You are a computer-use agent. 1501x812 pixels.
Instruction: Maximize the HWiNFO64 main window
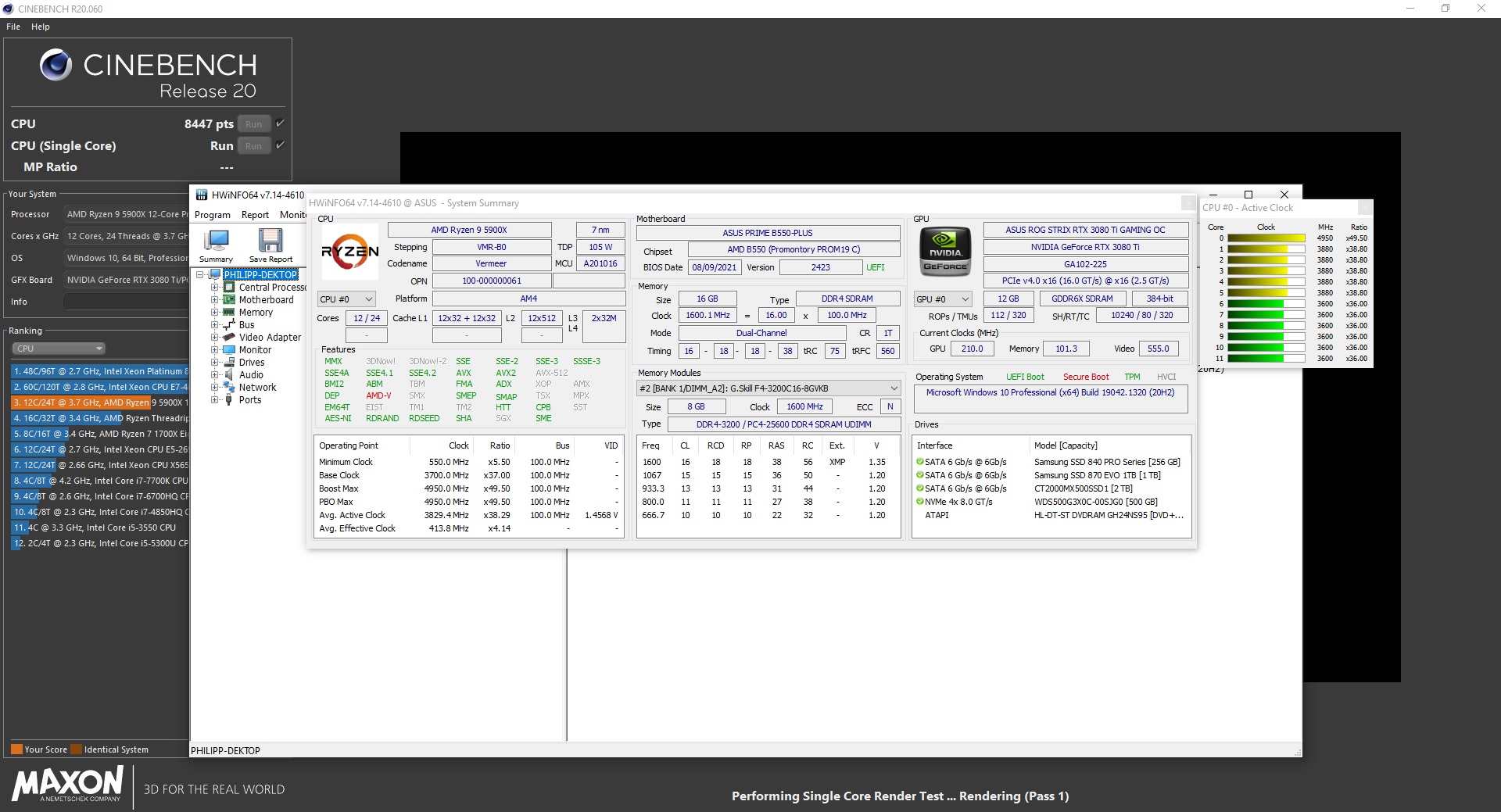1248,195
